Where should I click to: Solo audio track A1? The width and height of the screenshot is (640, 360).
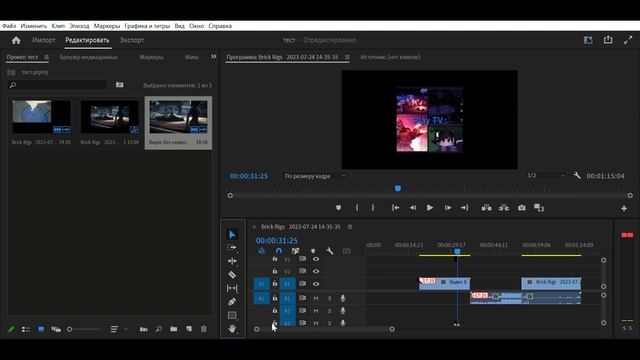[329, 298]
